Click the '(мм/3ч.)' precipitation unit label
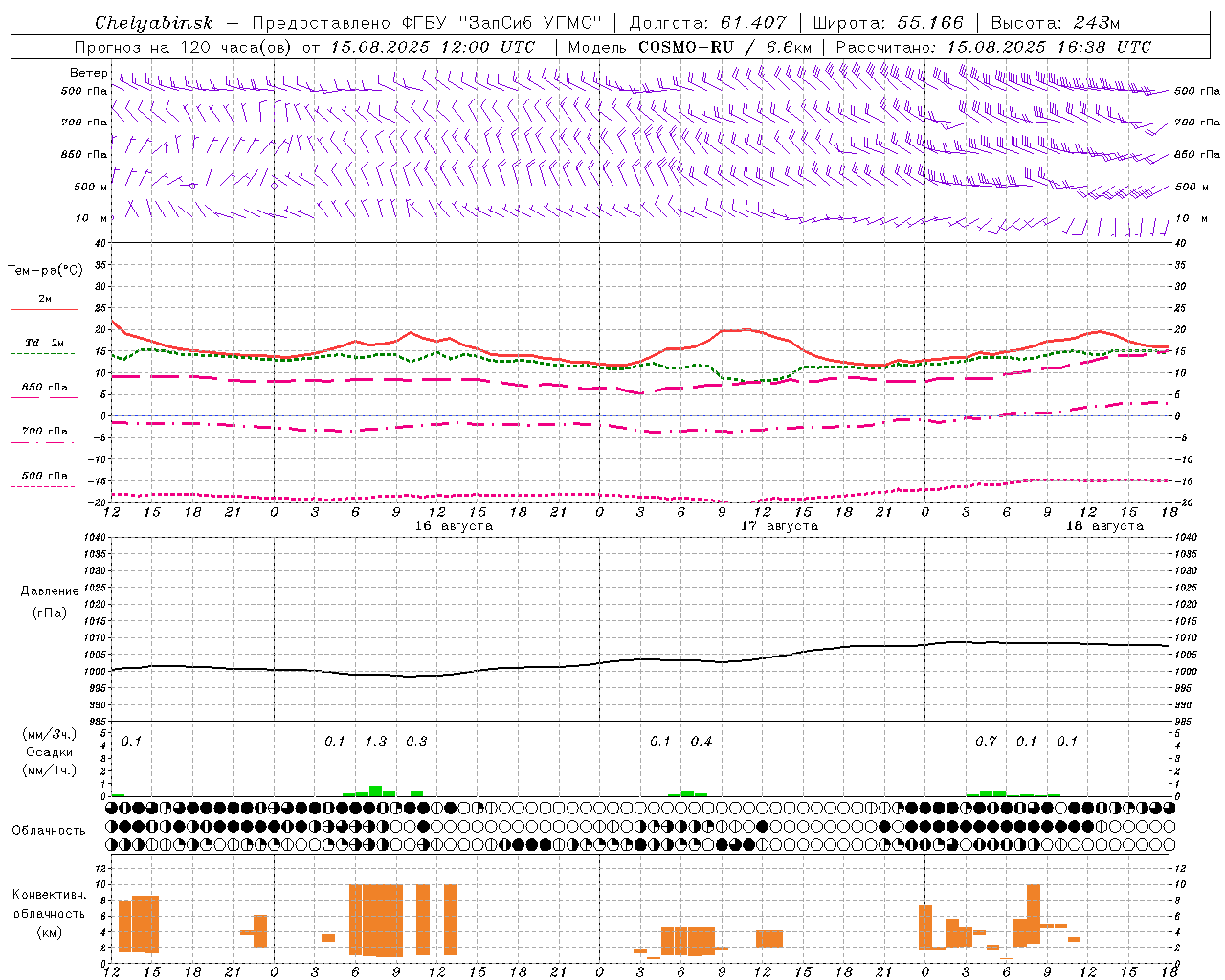This screenshot has width=1225, height=980. (x=50, y=734)
